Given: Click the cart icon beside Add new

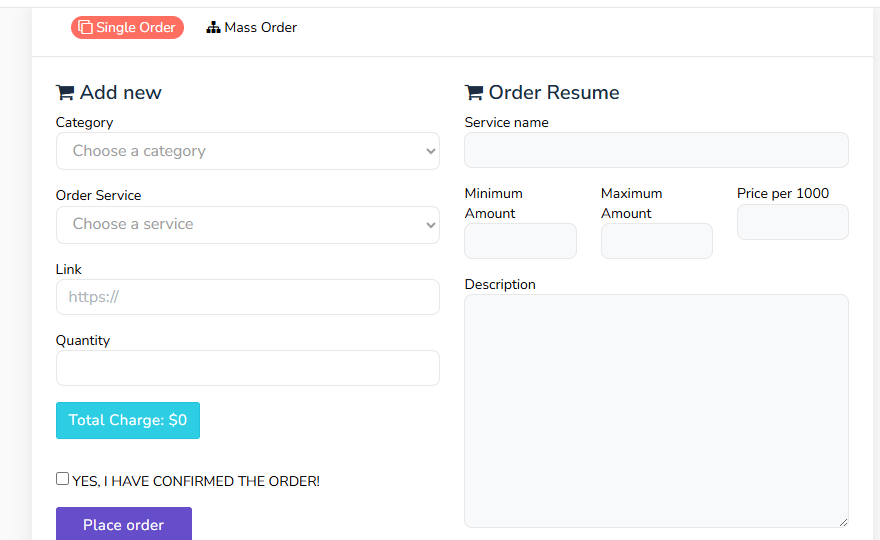Looking at the screenshot, I should [65, 93].
